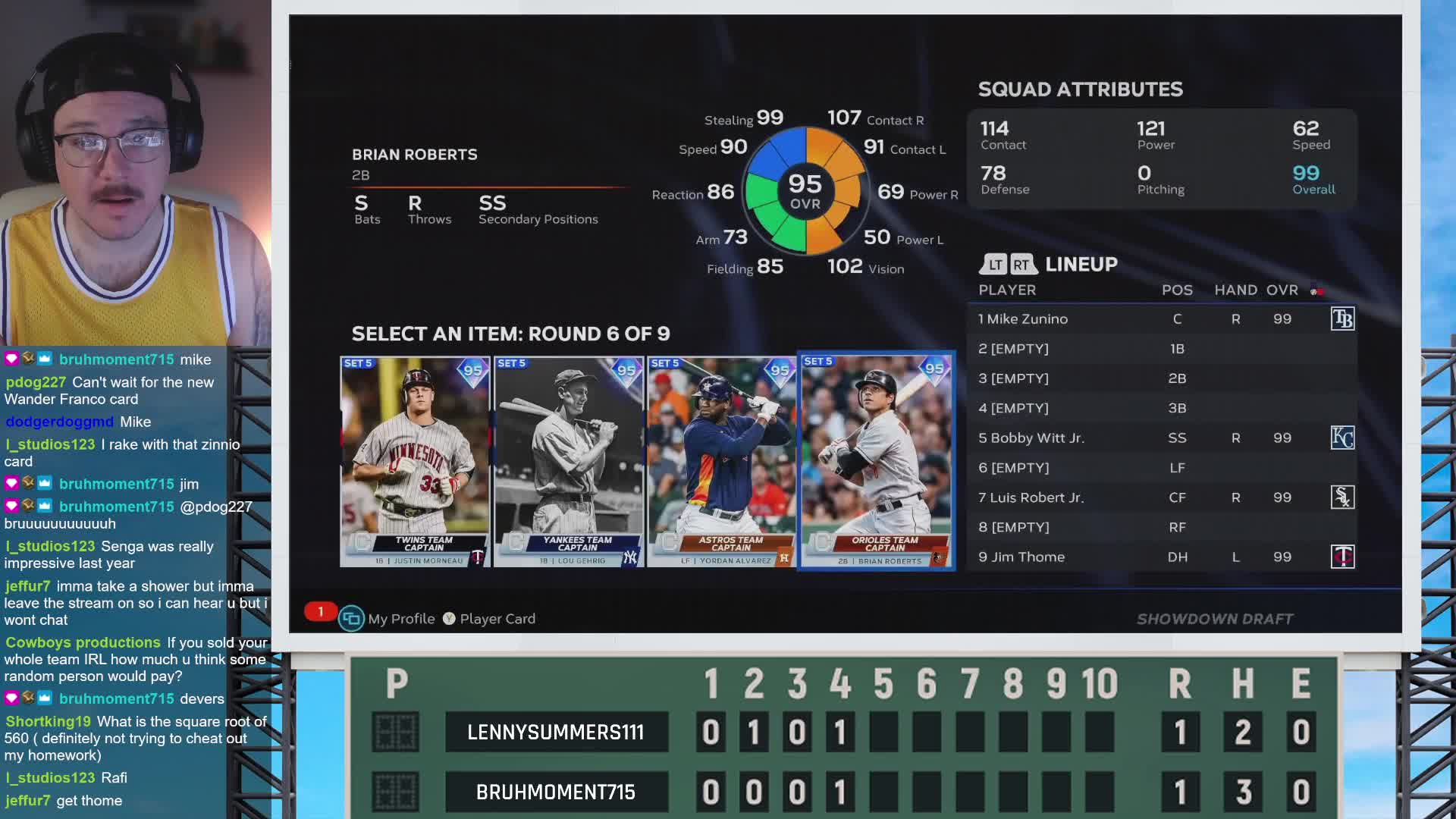The image size is (1456, 819).
Task: Click the red notification badge showing 1
Action: coord(321,611)
